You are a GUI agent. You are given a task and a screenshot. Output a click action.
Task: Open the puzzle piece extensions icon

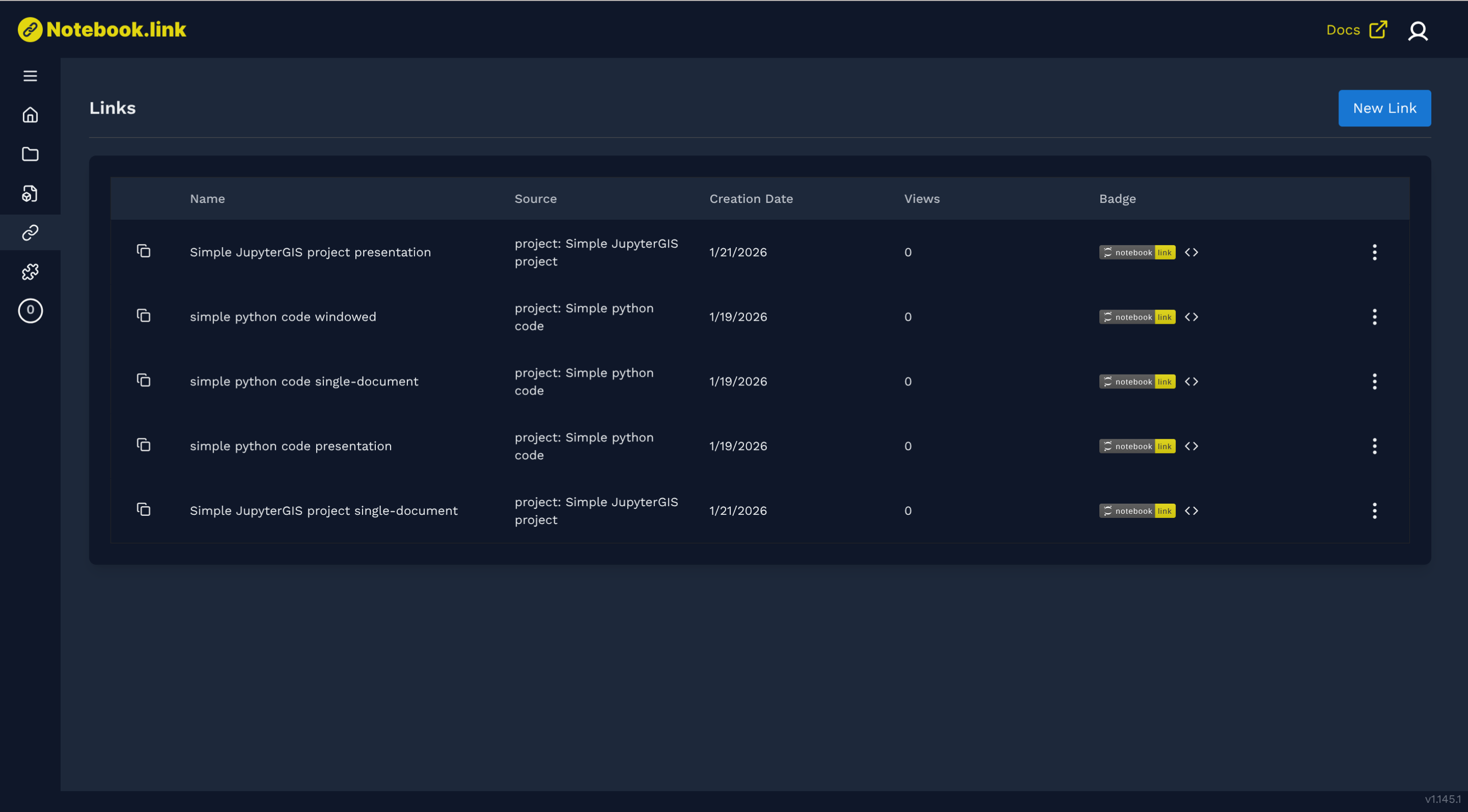coord(30,272)
